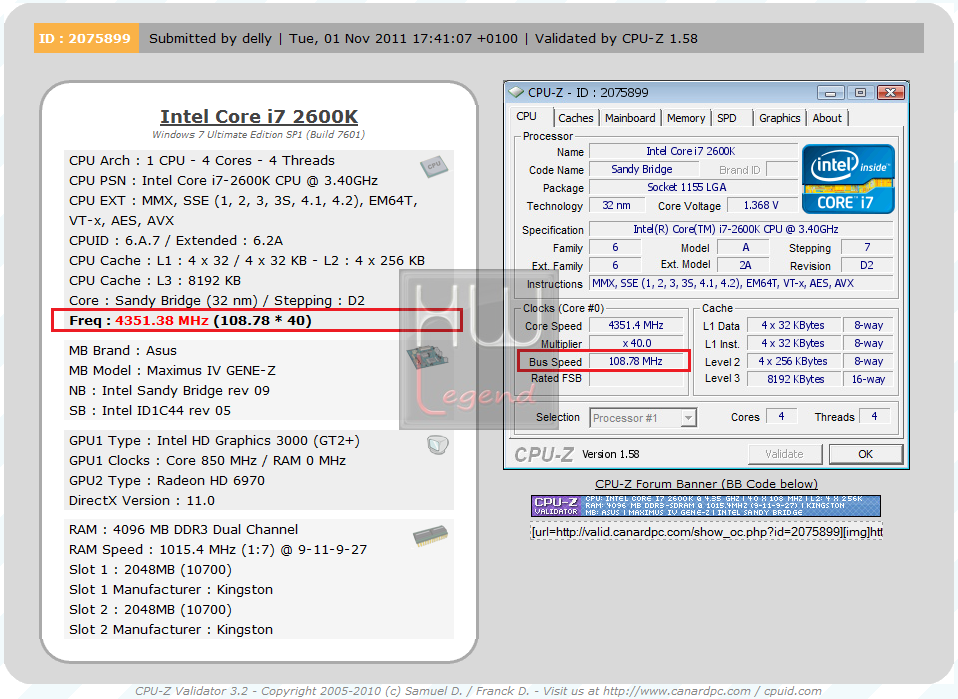Click the 'CPU Cache : L3 : 8192 KB' line
This screenshot has height=699, width=958.
coord(155,280)
